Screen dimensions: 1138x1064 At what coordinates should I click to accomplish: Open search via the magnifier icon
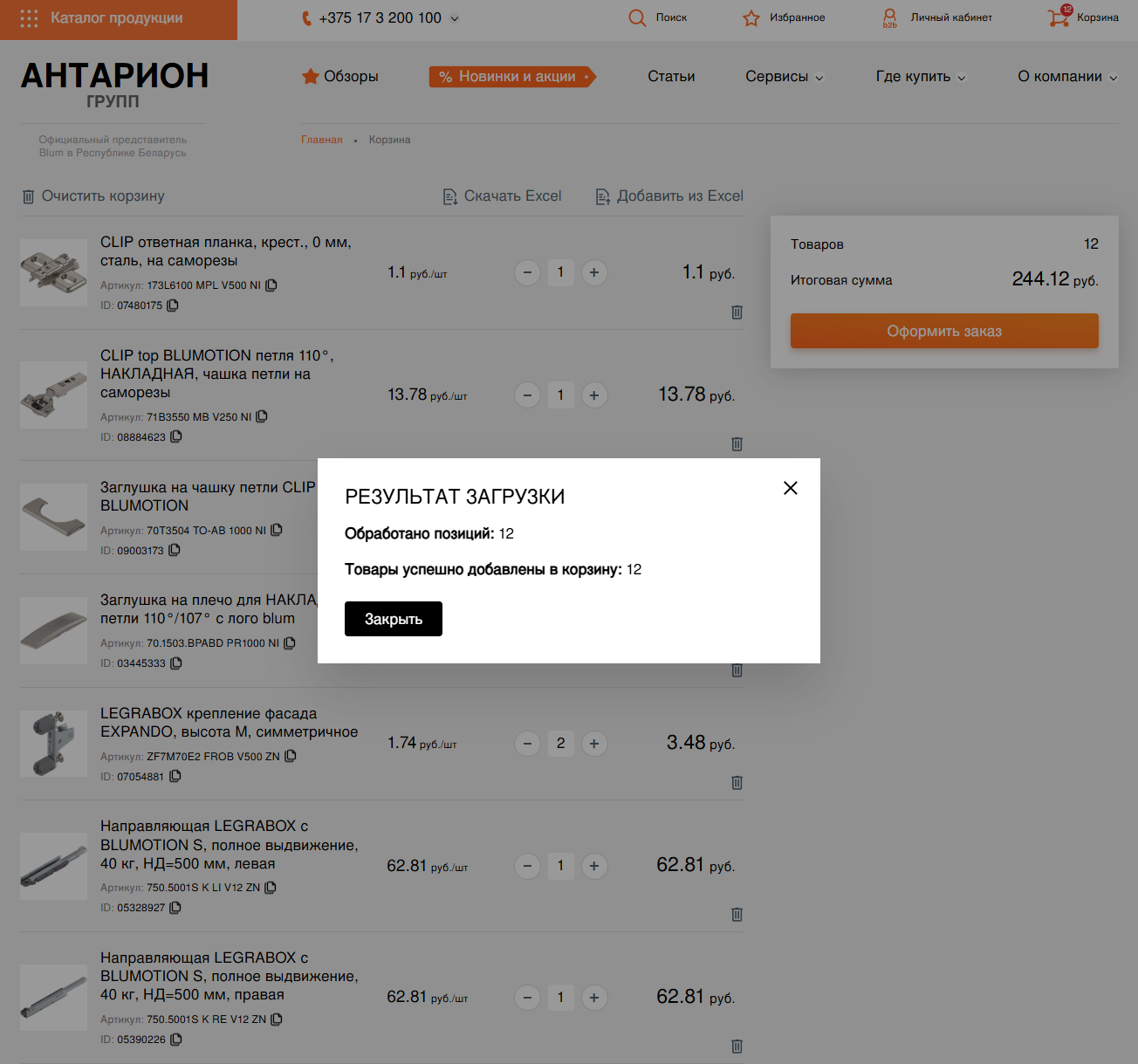click(x=637, y=17)
